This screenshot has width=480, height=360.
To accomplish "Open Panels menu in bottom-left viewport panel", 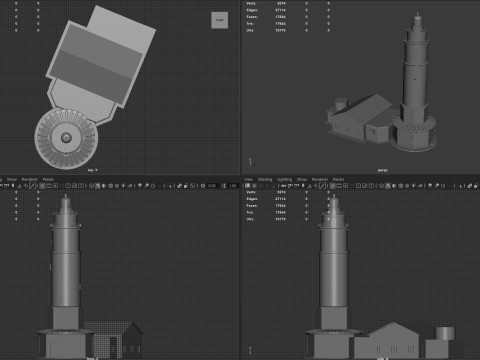I will pyautogui.click(x=48, y=179).
